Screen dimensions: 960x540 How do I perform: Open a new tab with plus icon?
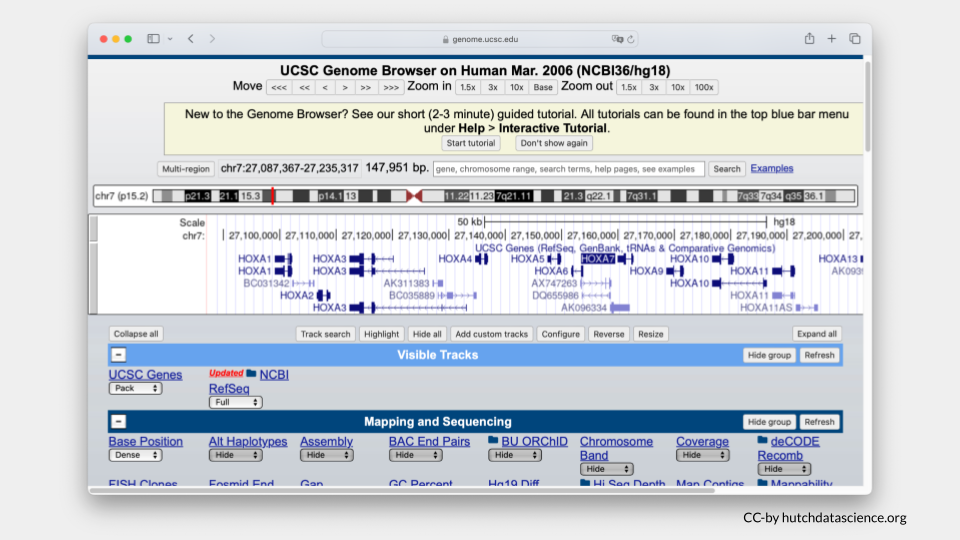(831, 39)
